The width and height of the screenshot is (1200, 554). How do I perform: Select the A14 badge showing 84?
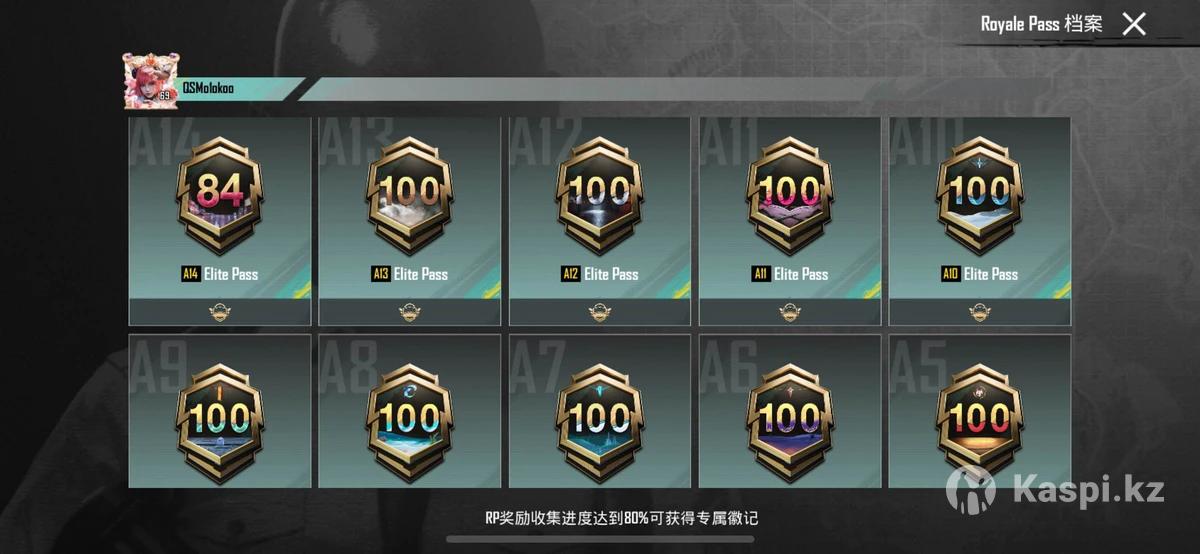click(219, 198)
